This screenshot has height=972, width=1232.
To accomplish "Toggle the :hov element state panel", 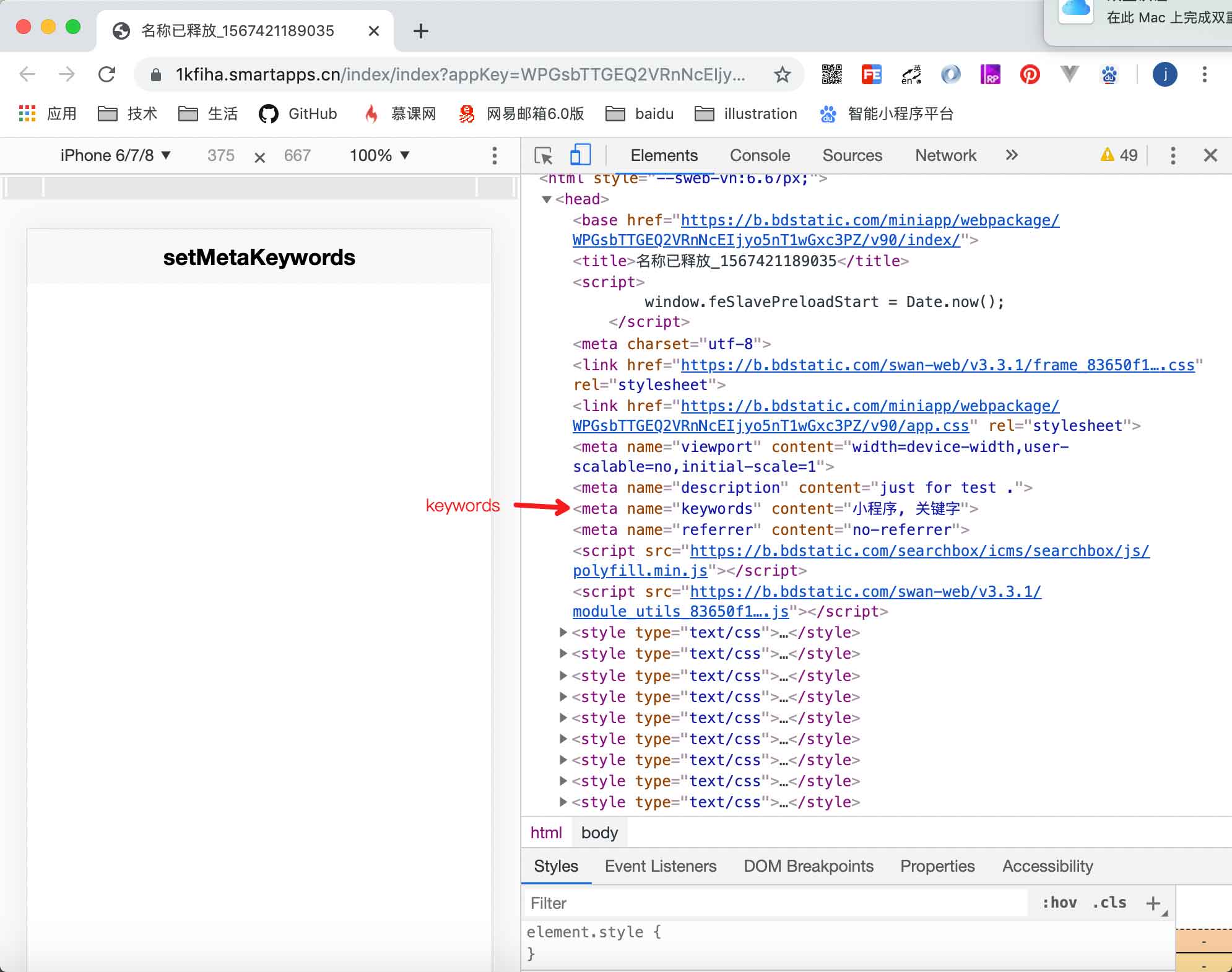I will pos(1059,903).
